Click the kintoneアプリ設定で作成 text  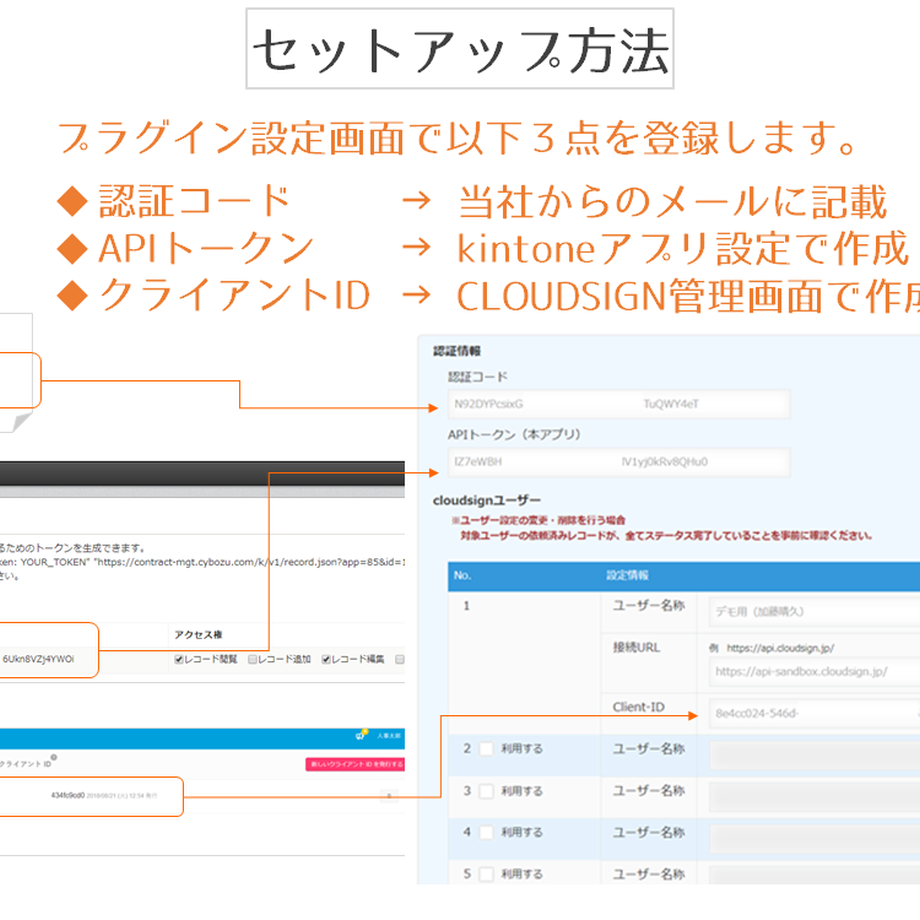click(683, 248)
